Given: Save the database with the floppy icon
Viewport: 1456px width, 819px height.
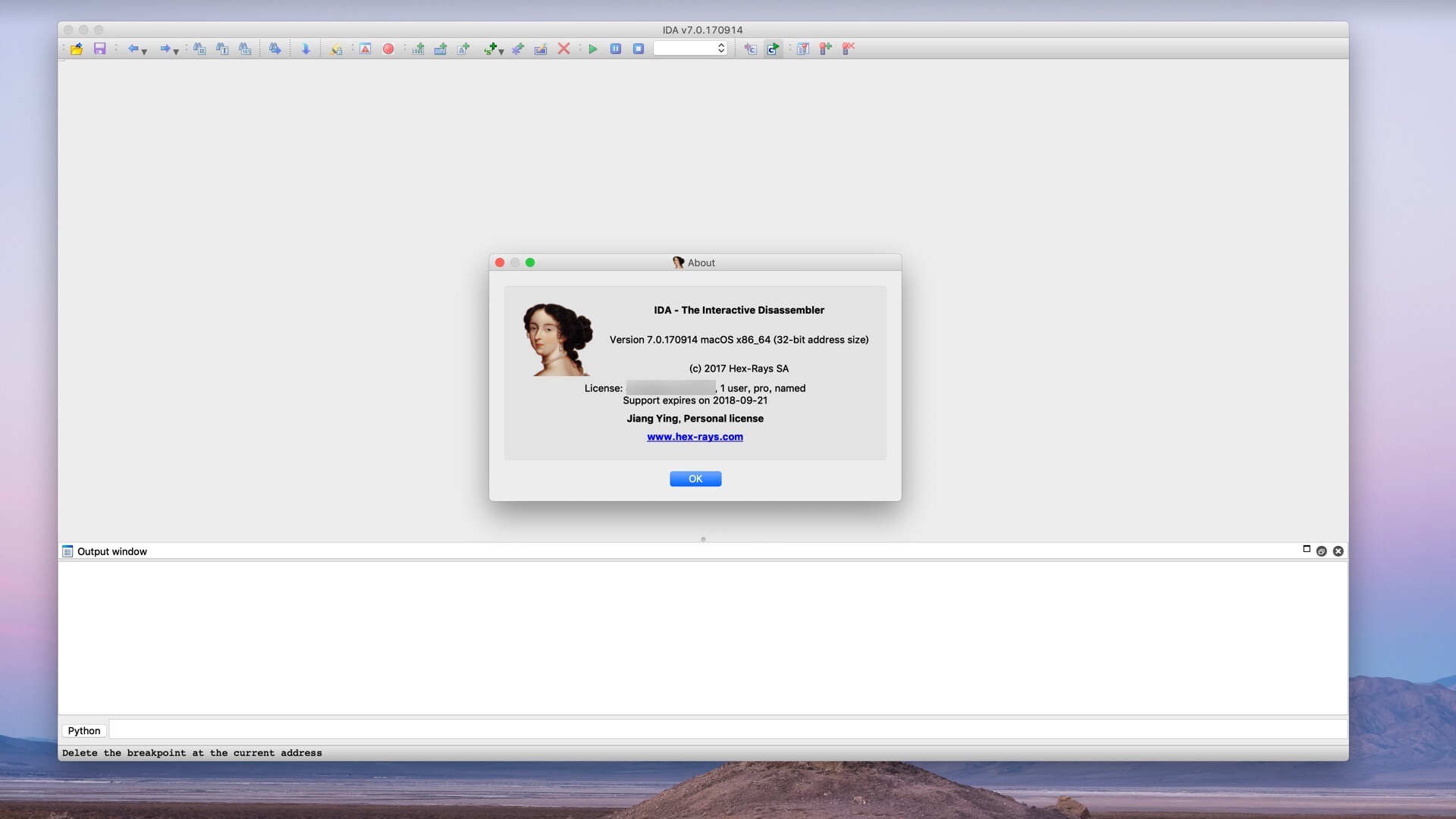Looking at the screenshot, I should (99, 49).
